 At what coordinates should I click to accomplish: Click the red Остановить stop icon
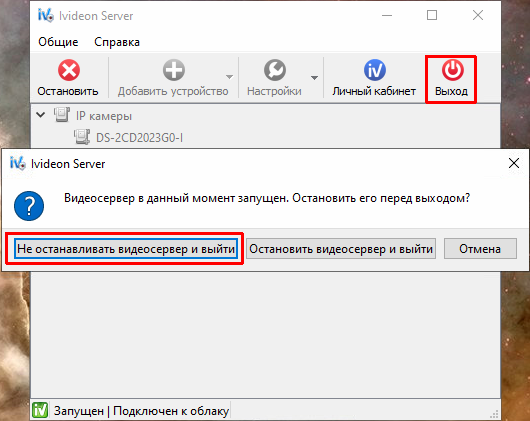click(x=69, y=70)
